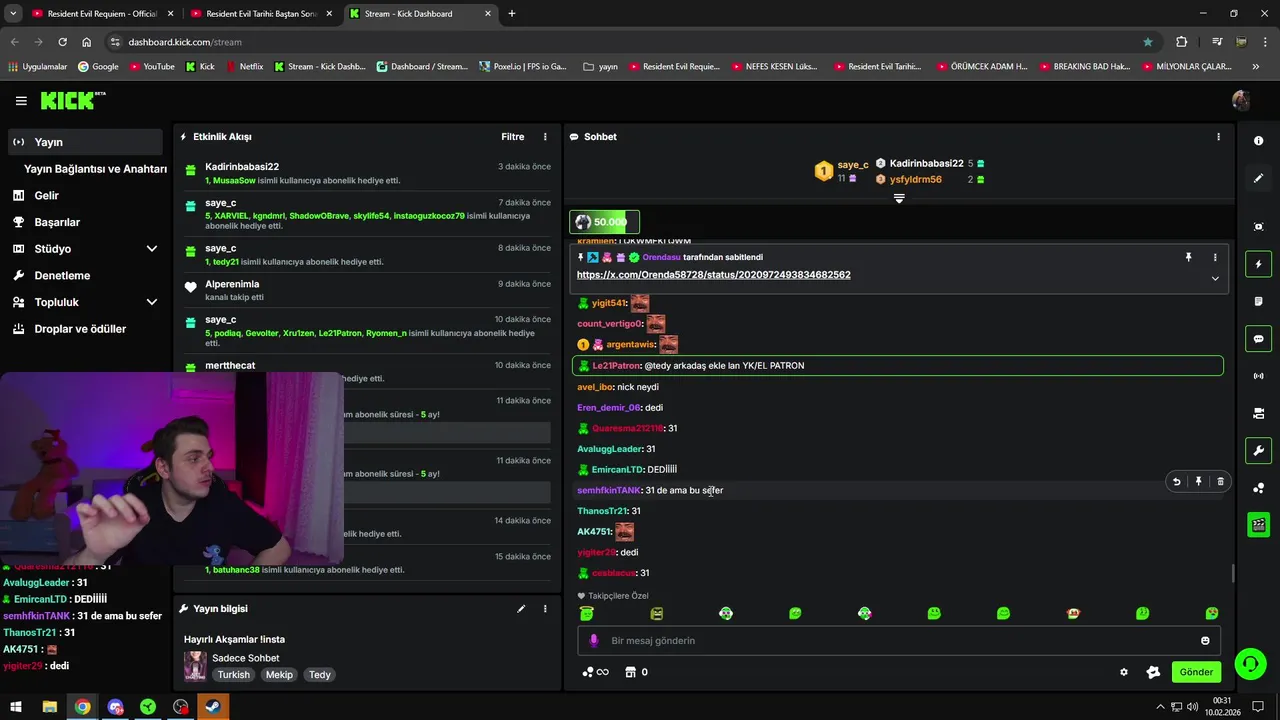
Task: Open the green headset support button
Action: (x=1250, y=664)
